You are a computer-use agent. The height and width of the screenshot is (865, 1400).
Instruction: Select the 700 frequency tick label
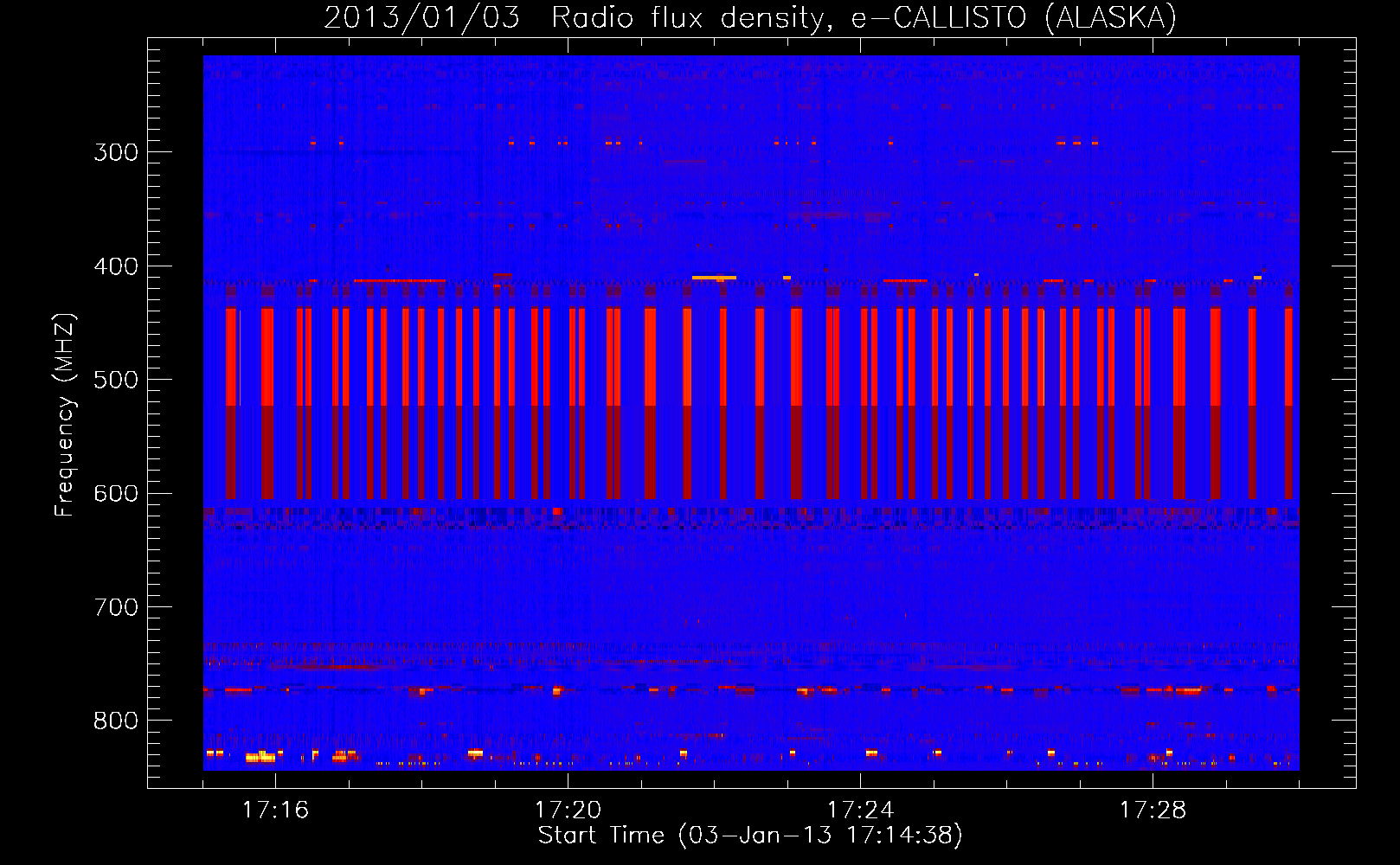116,608
